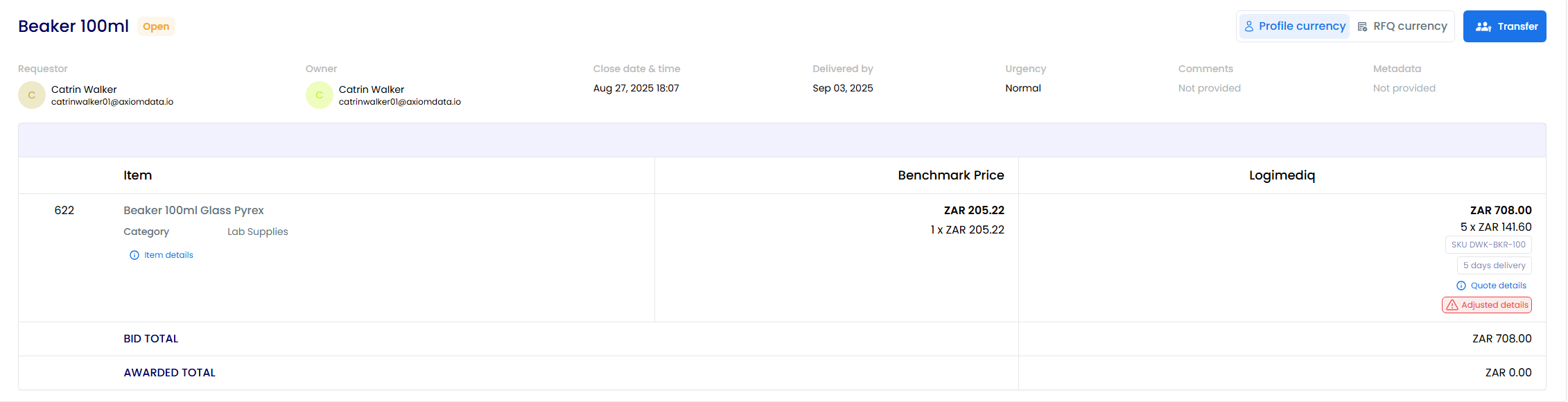Click the 5 days delivery tag
Image resolution: width=1568 pixels, height=402 pixels.
(x=1495, y=265)
